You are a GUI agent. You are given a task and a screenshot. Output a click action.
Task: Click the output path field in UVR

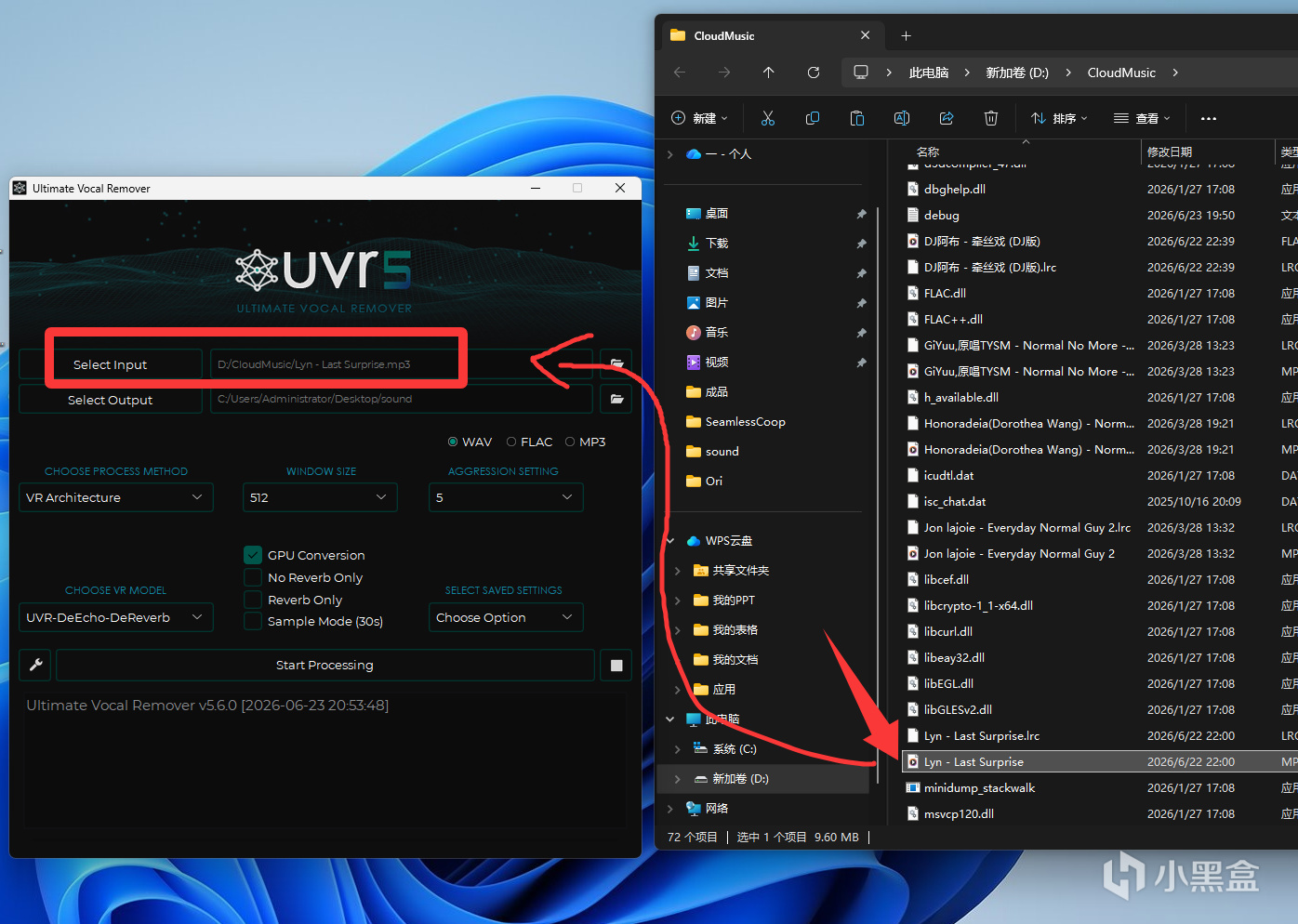(x=401, y=399)
